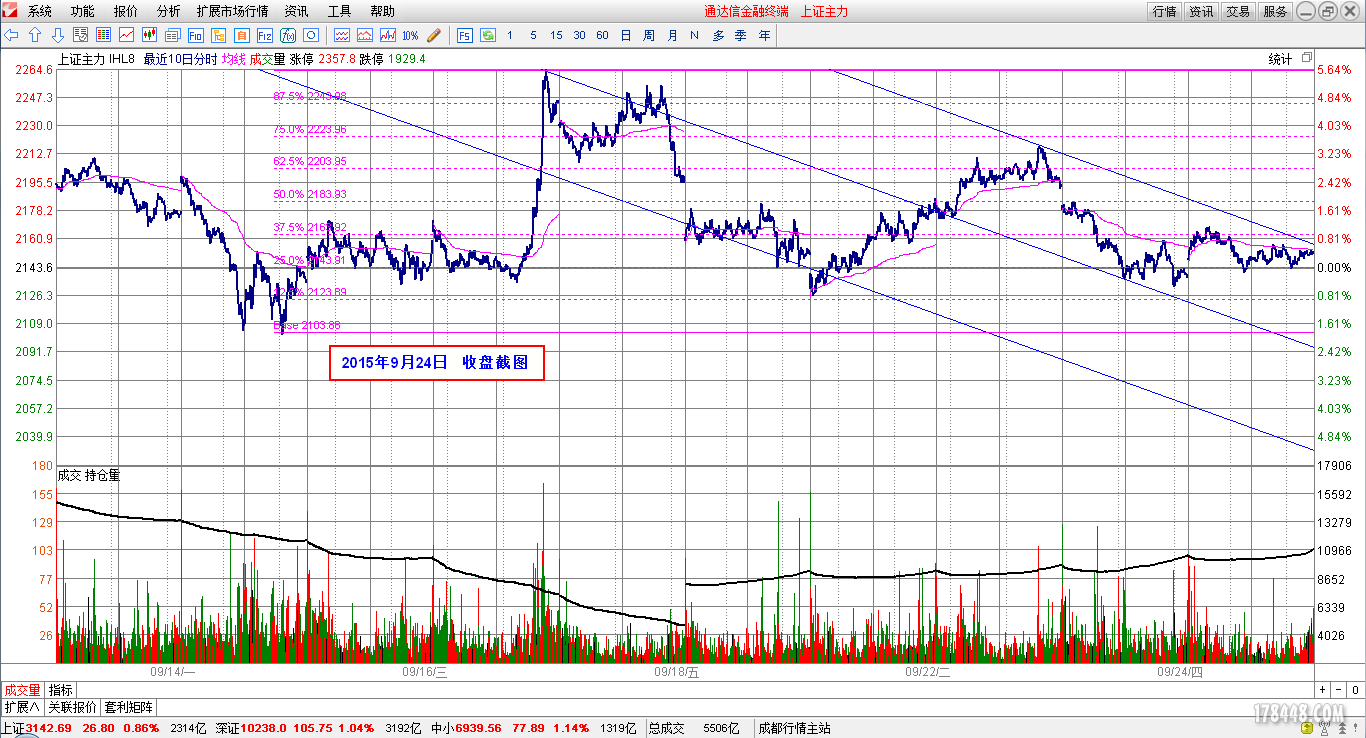This screenshot has height=738, width=1366.
Task: Switch to the 指标 tab
Action: [61, 690]
